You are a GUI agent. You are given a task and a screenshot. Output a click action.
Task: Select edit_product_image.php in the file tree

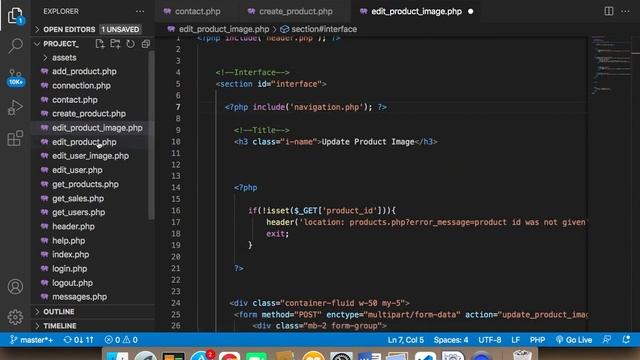pyautogui.click(x=97, y=128)
